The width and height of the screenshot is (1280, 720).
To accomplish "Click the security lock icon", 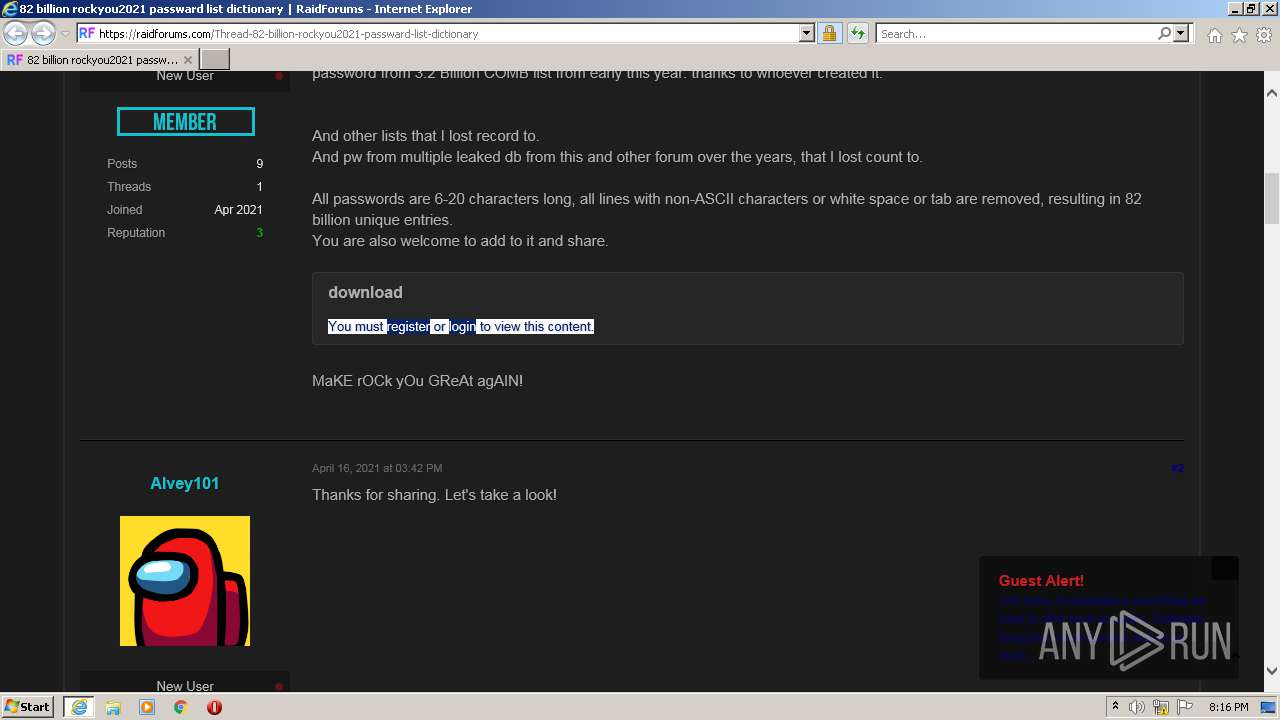I will tap(829, 33).
